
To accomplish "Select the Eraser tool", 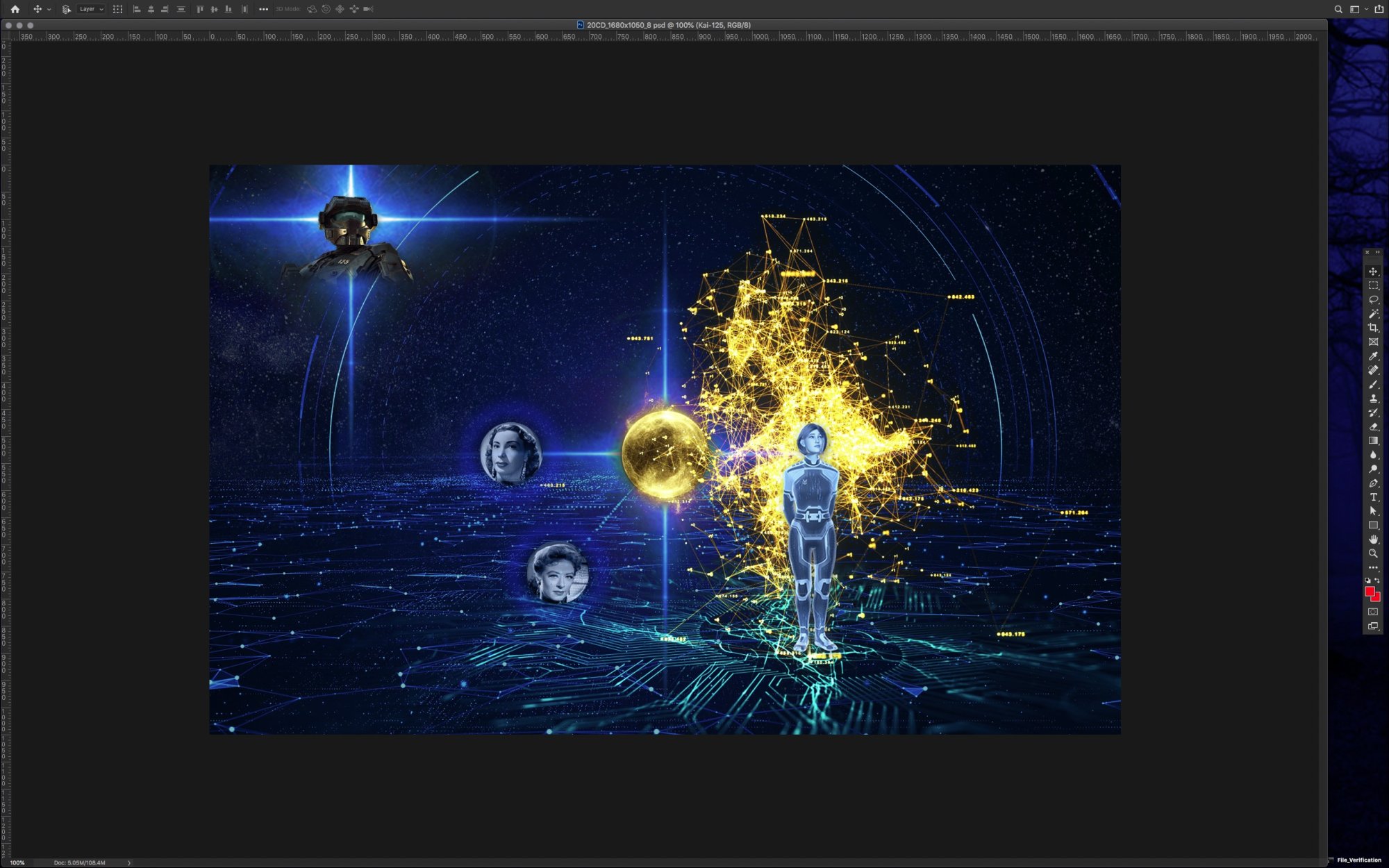I will pyautogui.click(x=1373, y=426).
